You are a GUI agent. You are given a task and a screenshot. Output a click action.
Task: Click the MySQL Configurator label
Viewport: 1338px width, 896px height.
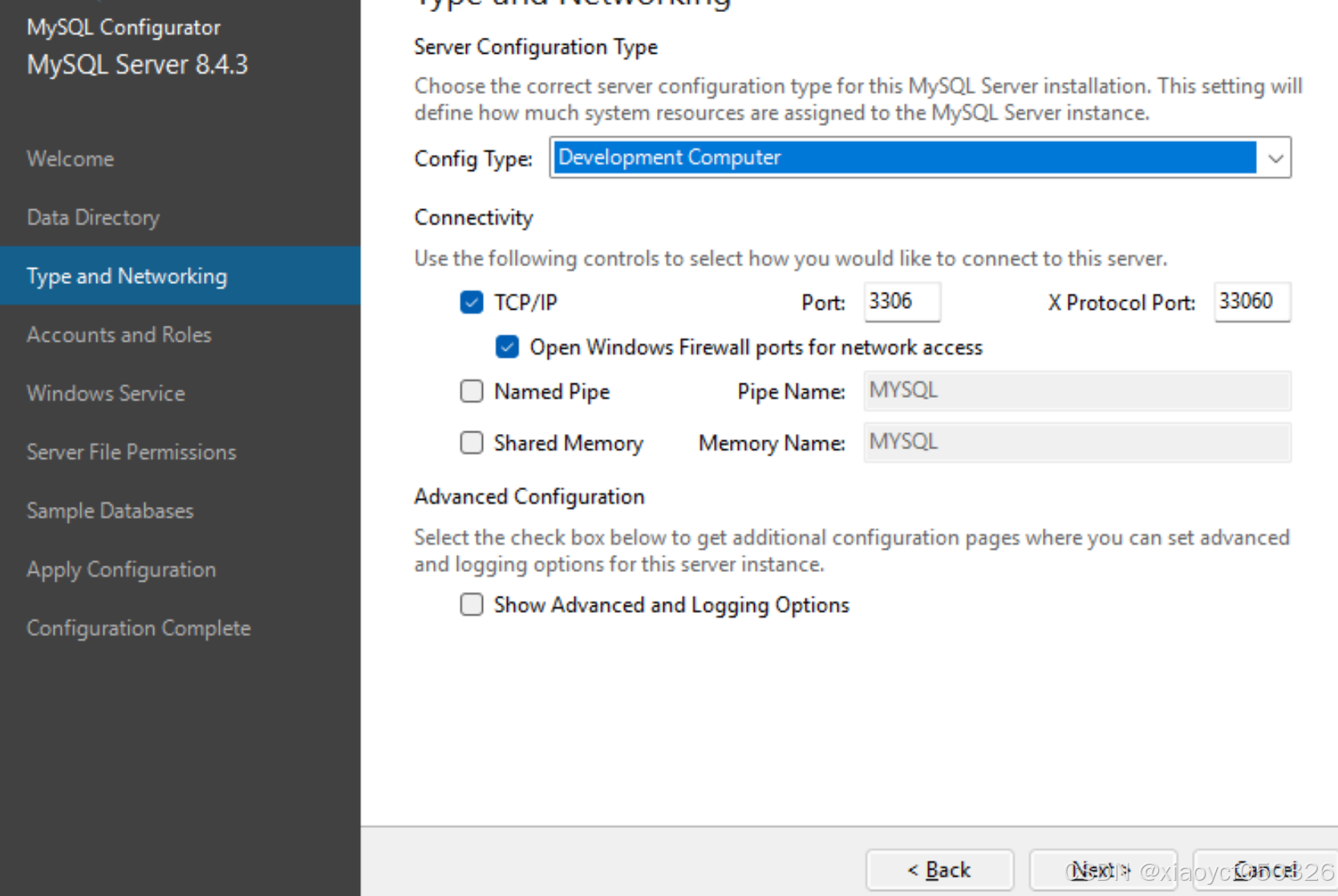124,27
